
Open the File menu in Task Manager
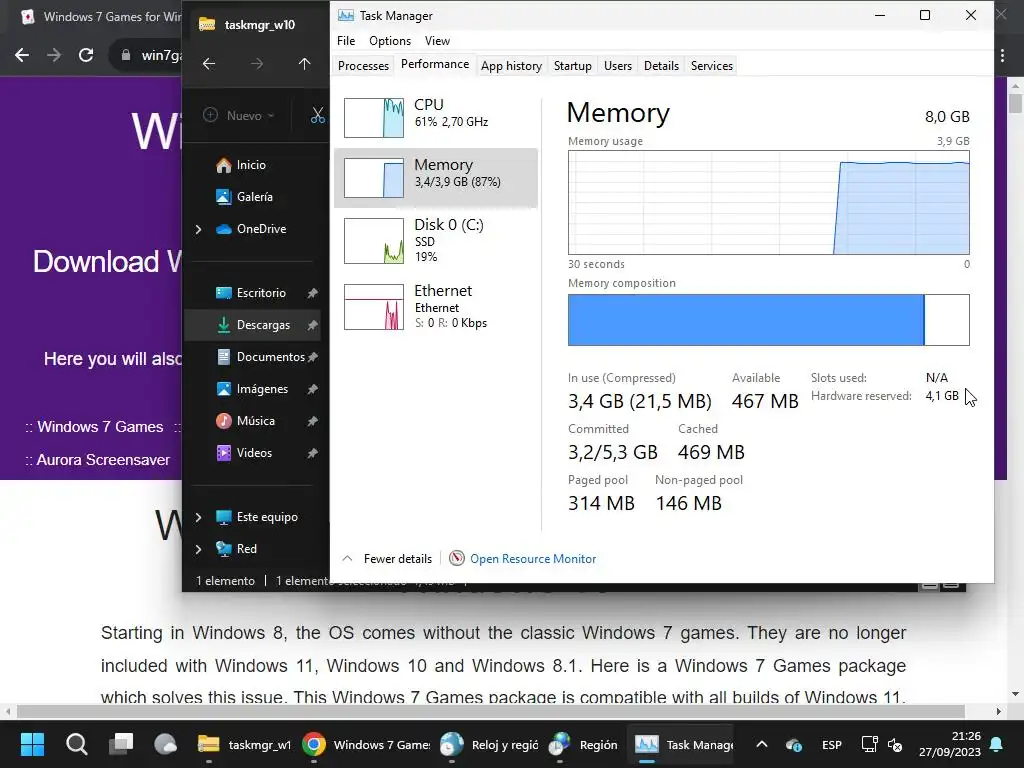click(x=346, y=40)
